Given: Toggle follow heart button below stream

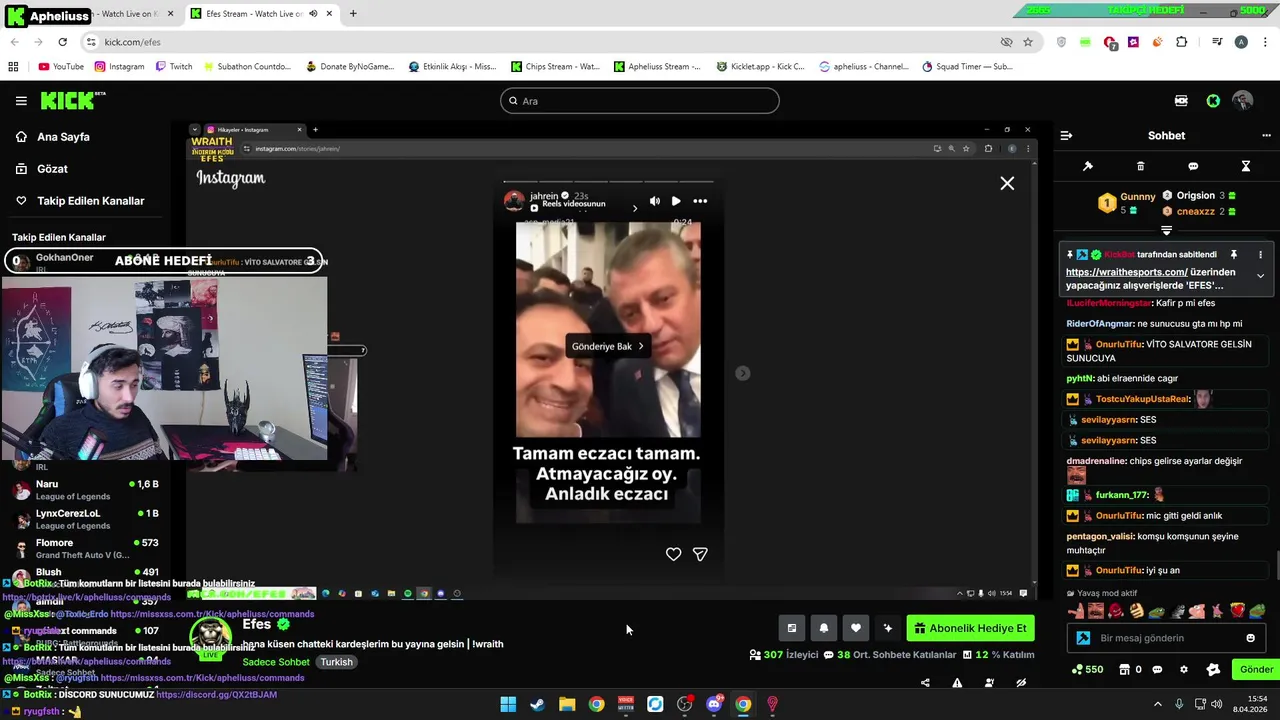Looking at the screenshot, I should point(855,628).
